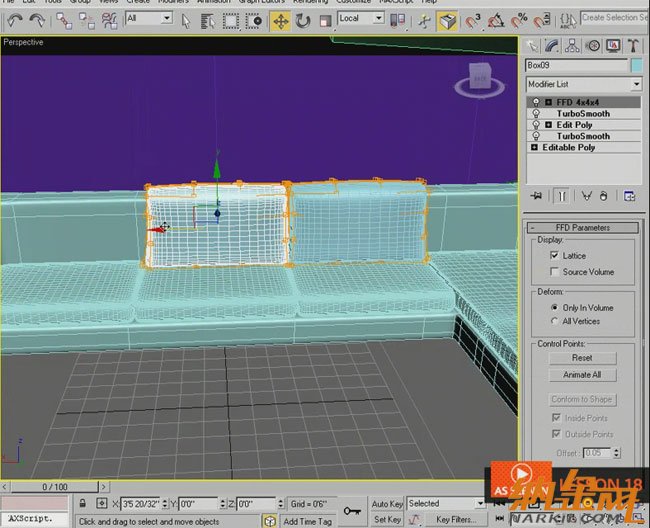This screenshot has height=528, width=650.
Task: Switch to the Hierarchy command panel tab
Action: click(x=572, y=46)
